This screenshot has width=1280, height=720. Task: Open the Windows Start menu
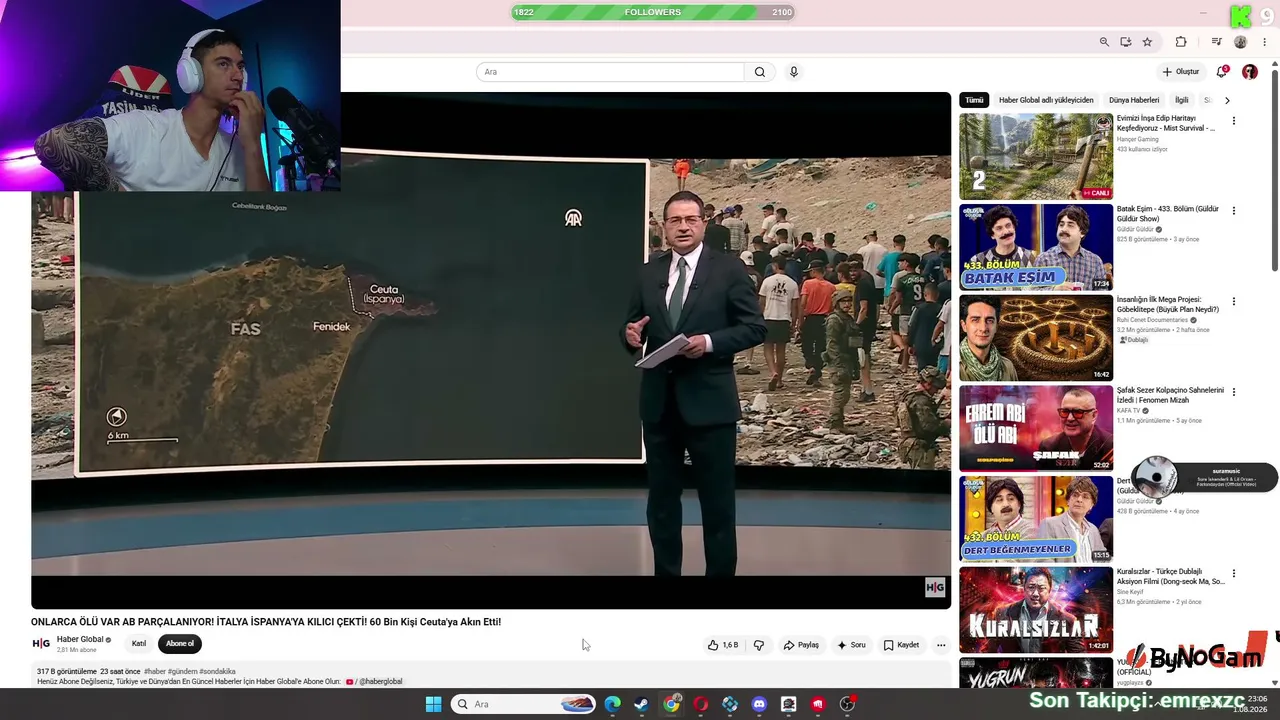click(x=433, y=704)
